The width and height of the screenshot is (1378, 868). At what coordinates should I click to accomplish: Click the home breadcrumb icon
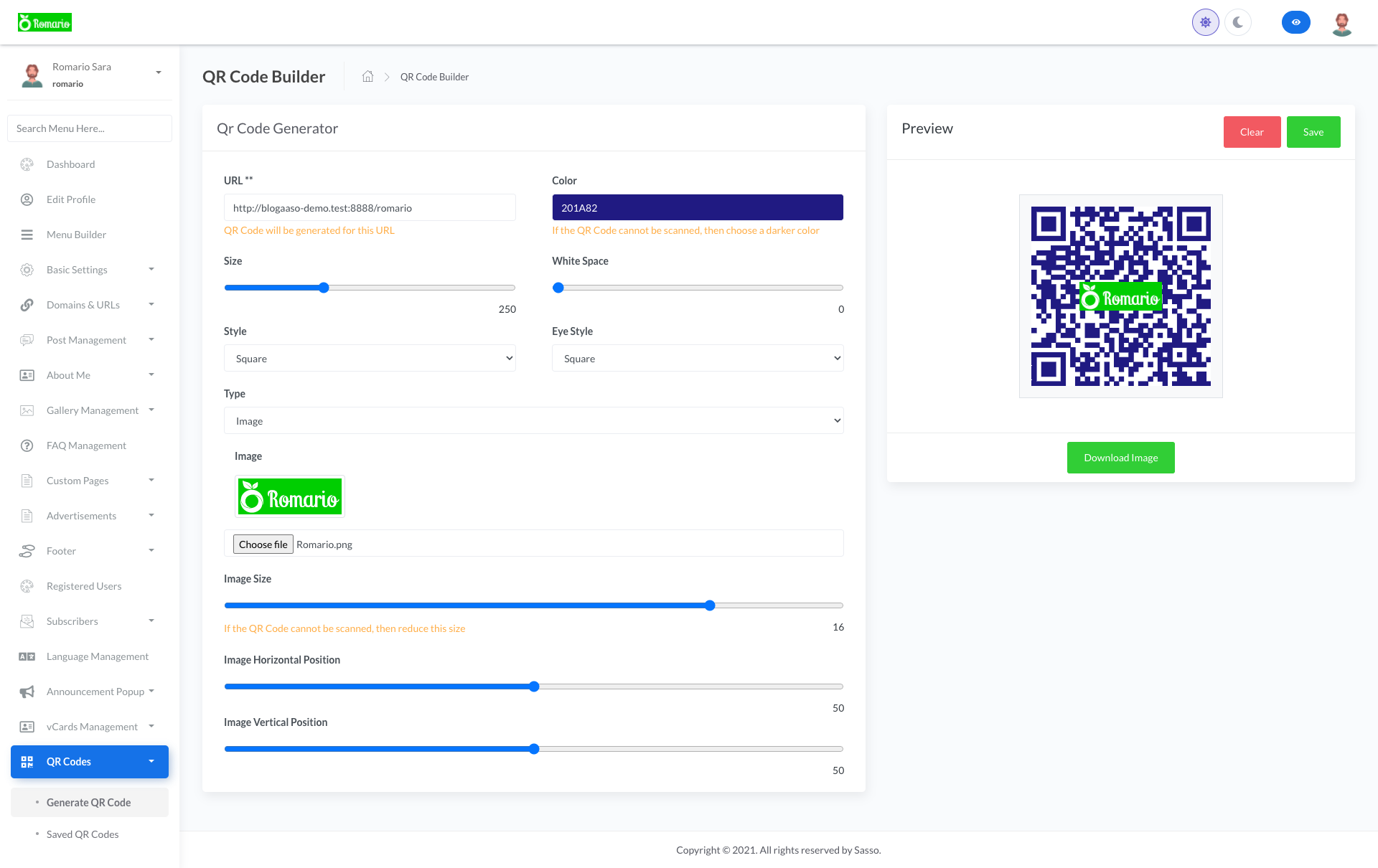[x=367, y=77]
